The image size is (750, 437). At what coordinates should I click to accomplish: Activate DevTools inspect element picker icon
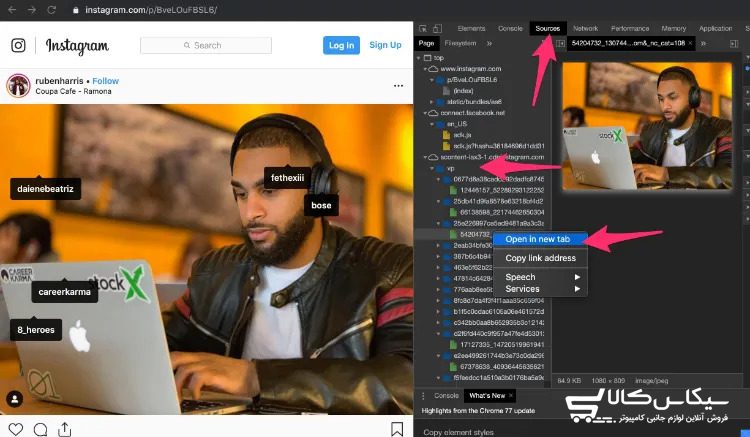click(423, 29)
